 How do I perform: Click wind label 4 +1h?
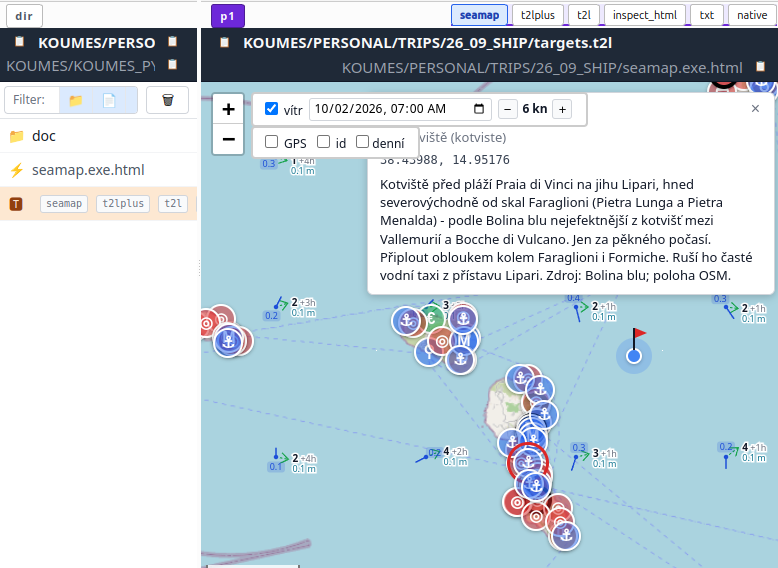click(x=754, y=447)
